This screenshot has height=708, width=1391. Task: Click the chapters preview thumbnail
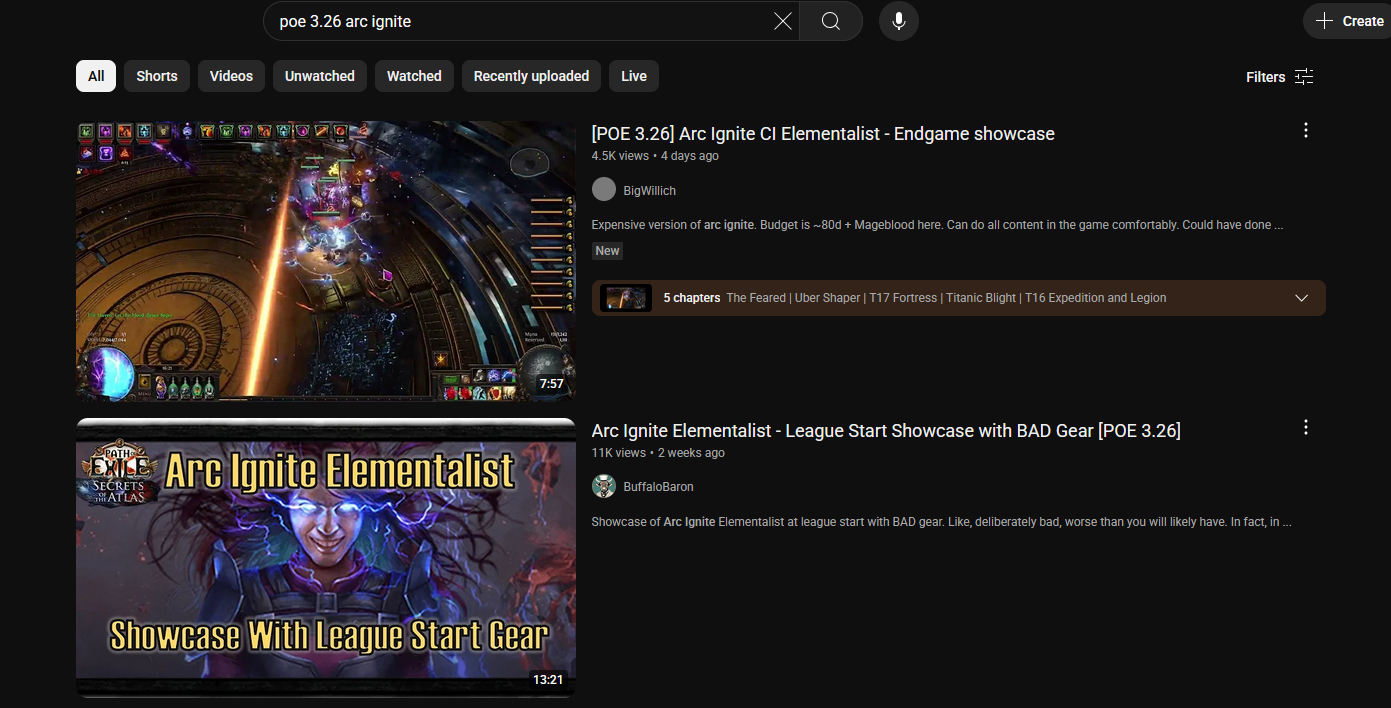(626, 298)
